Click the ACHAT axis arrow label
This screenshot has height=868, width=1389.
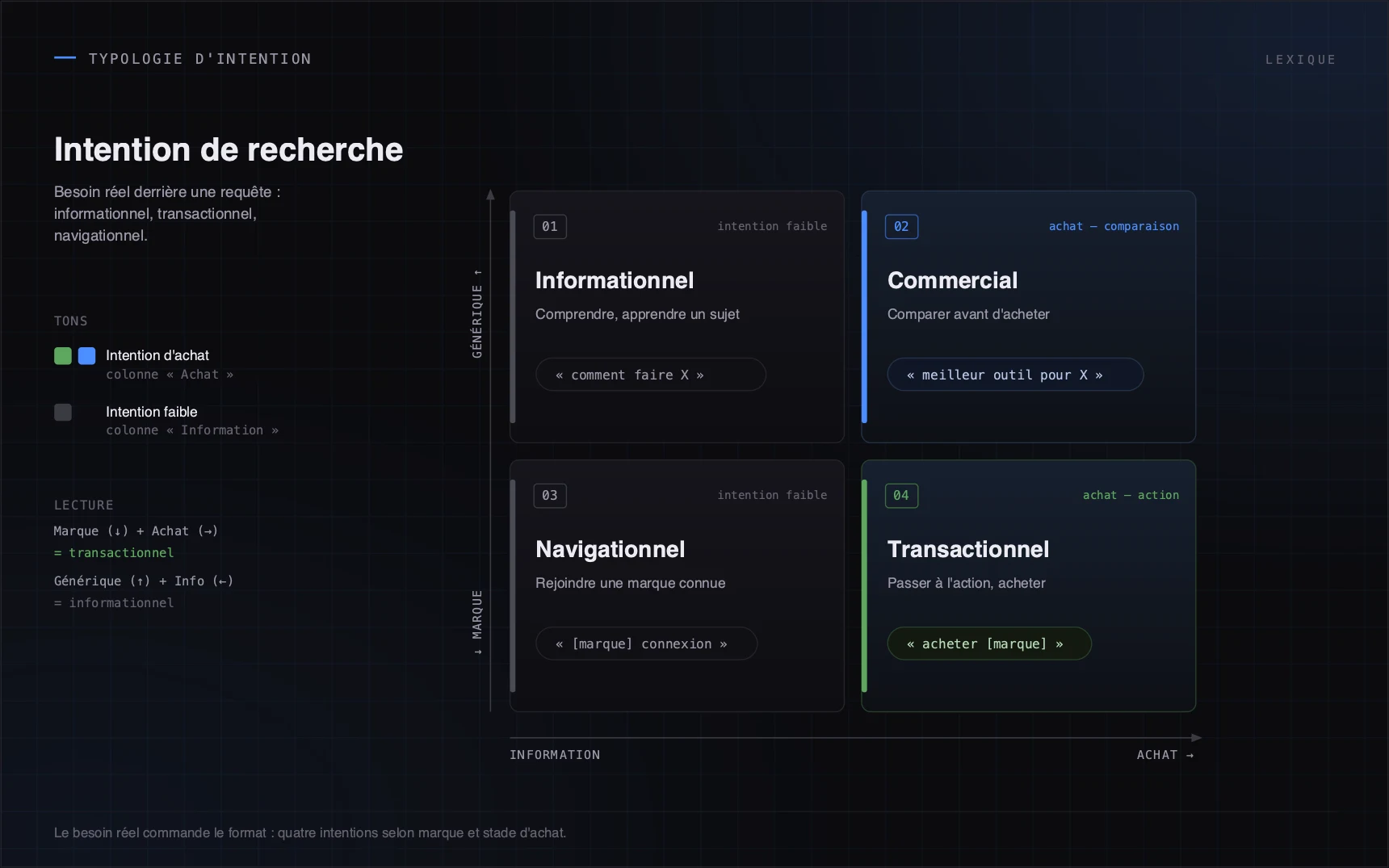pyautogui.click(x=1165, y=755)
